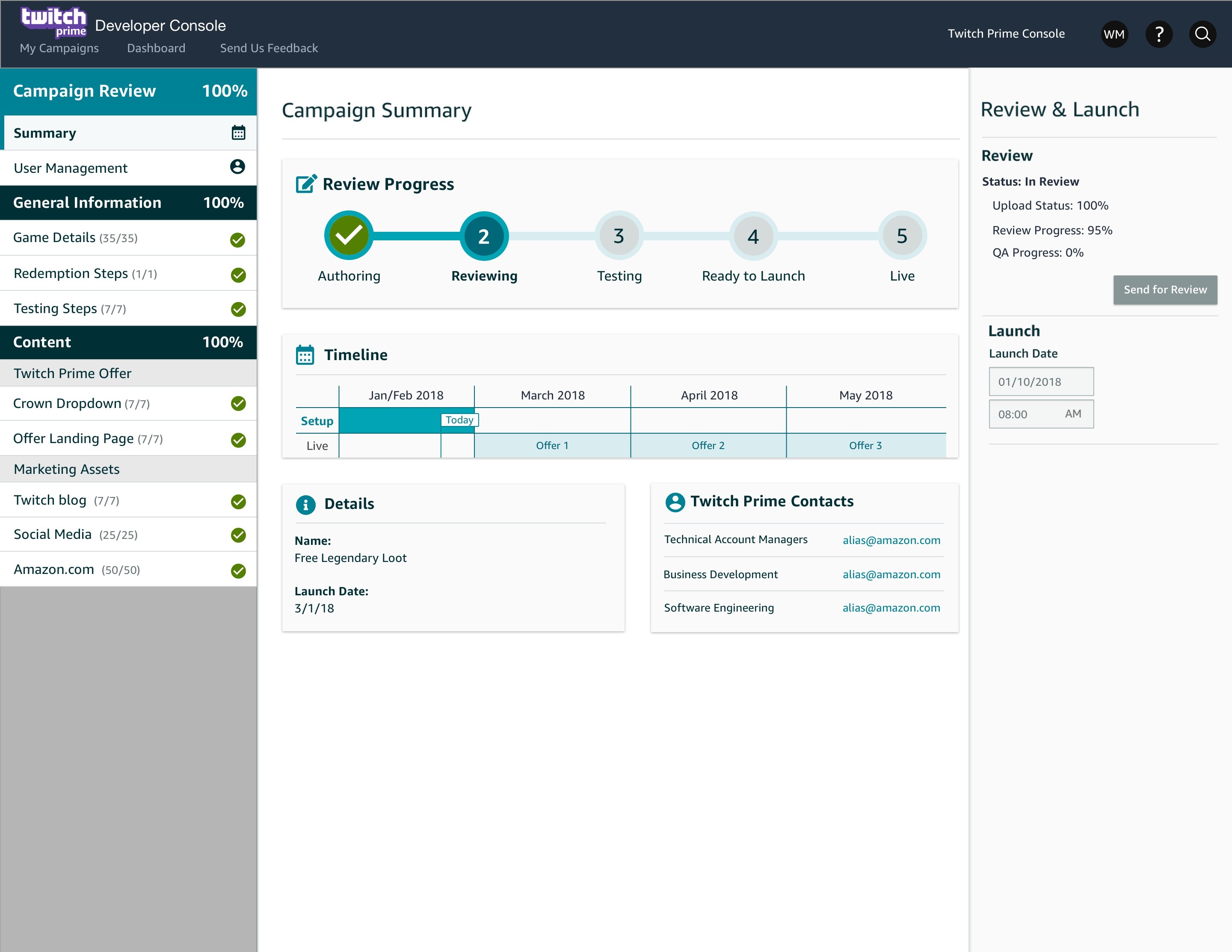
Task: Open the WM user avatar menu
Action: coord(1114,34)
